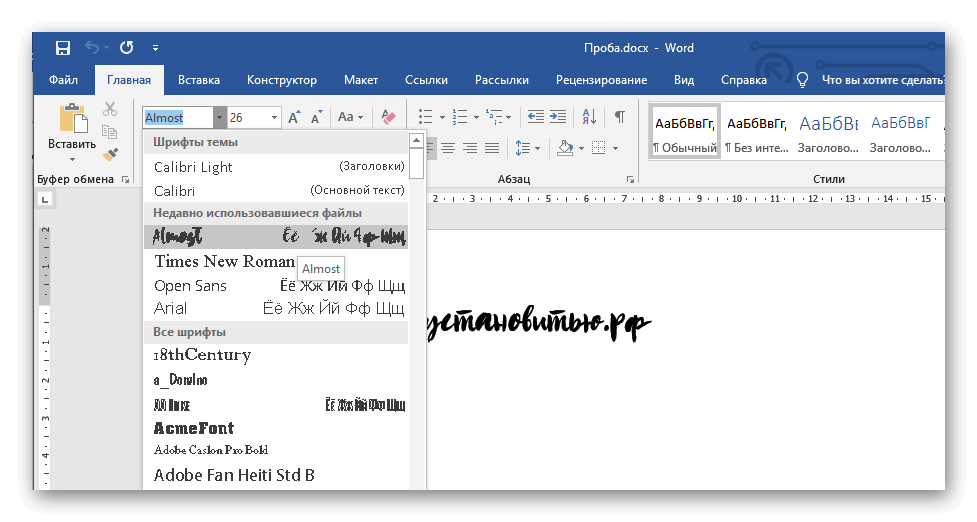Viewport: 977px width, 522px height.
Task: Open the Вид tab
Action: coord(684,80)
